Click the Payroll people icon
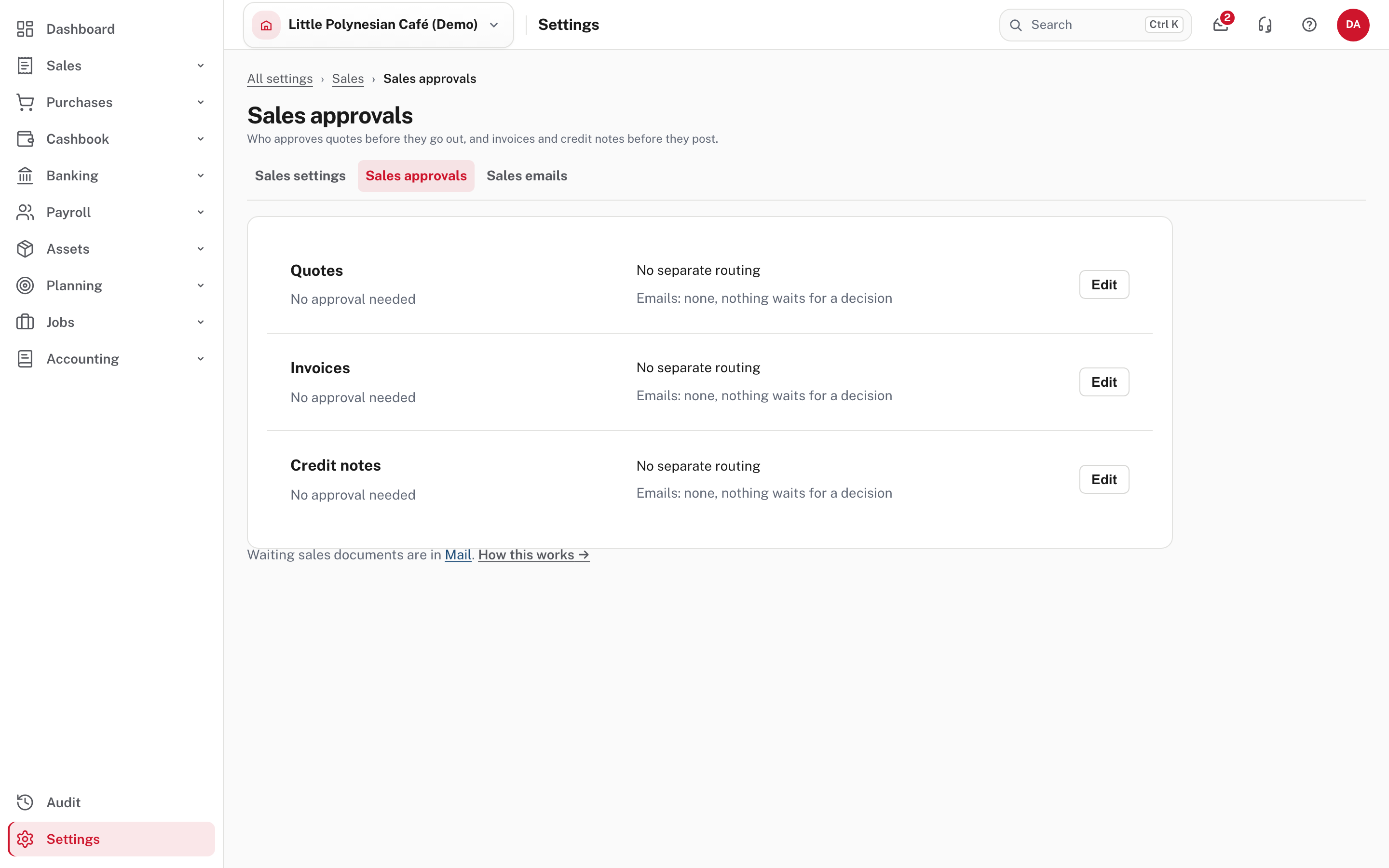 pyautogui.click(x=25, y=212)
